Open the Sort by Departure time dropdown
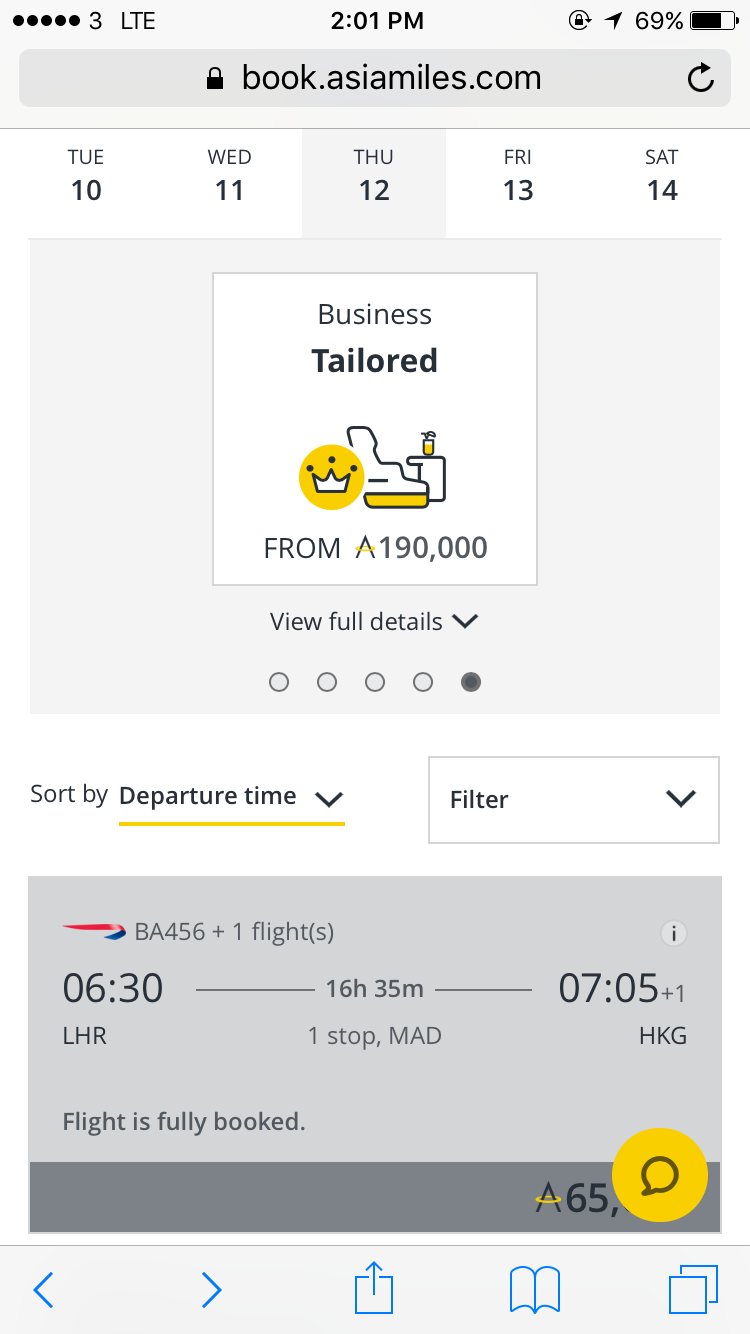 [x=231, y=797]
